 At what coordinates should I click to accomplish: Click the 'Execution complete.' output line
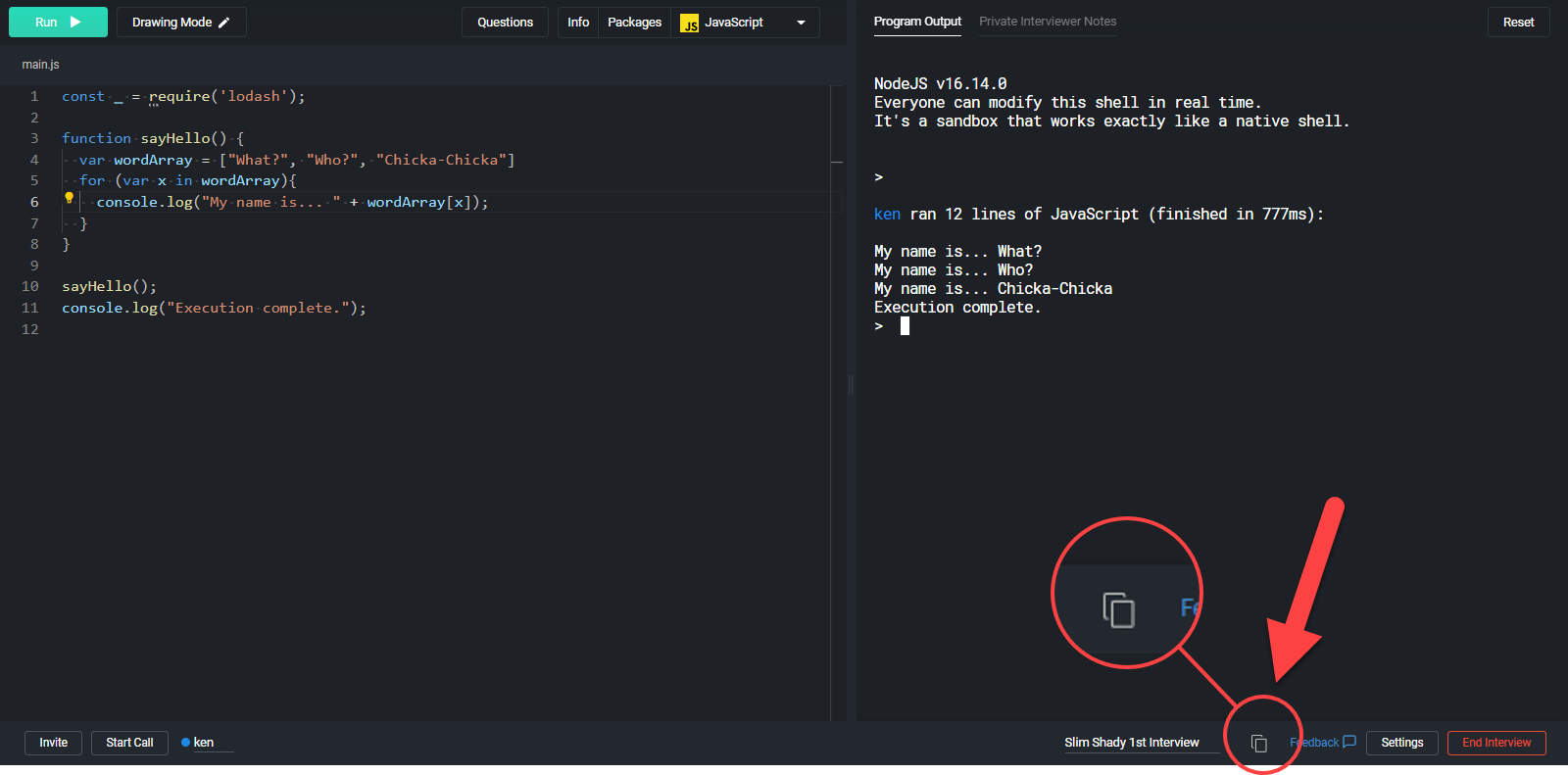pos(957,308)
